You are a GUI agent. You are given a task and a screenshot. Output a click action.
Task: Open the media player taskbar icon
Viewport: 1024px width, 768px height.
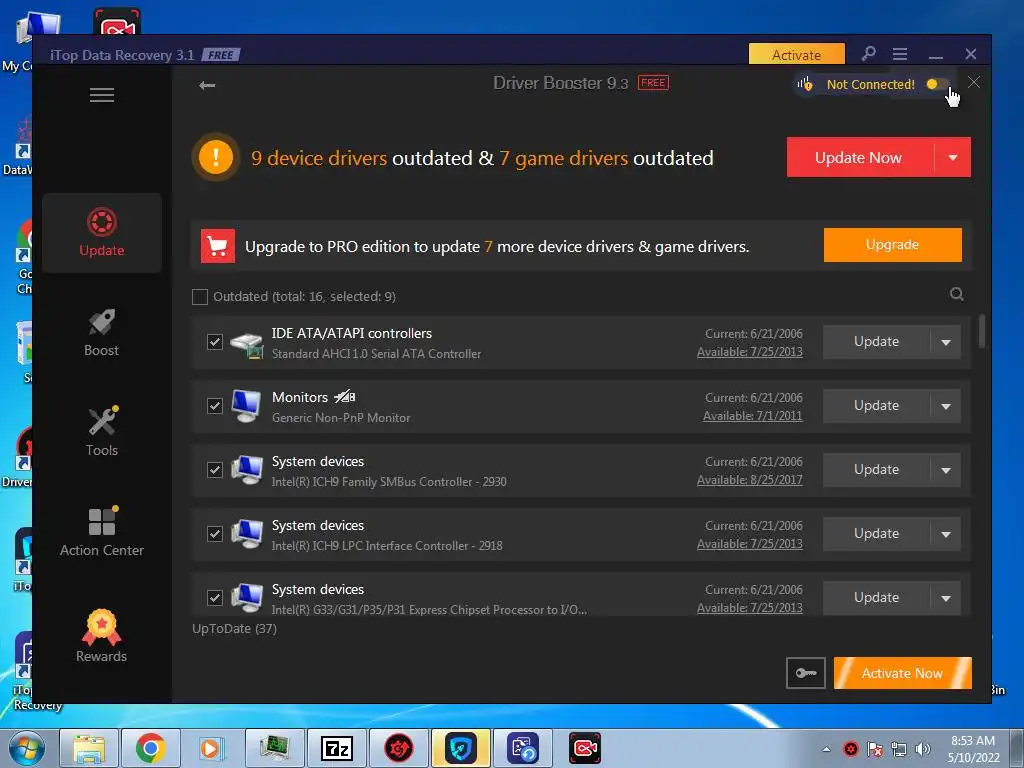coord(213,748)
